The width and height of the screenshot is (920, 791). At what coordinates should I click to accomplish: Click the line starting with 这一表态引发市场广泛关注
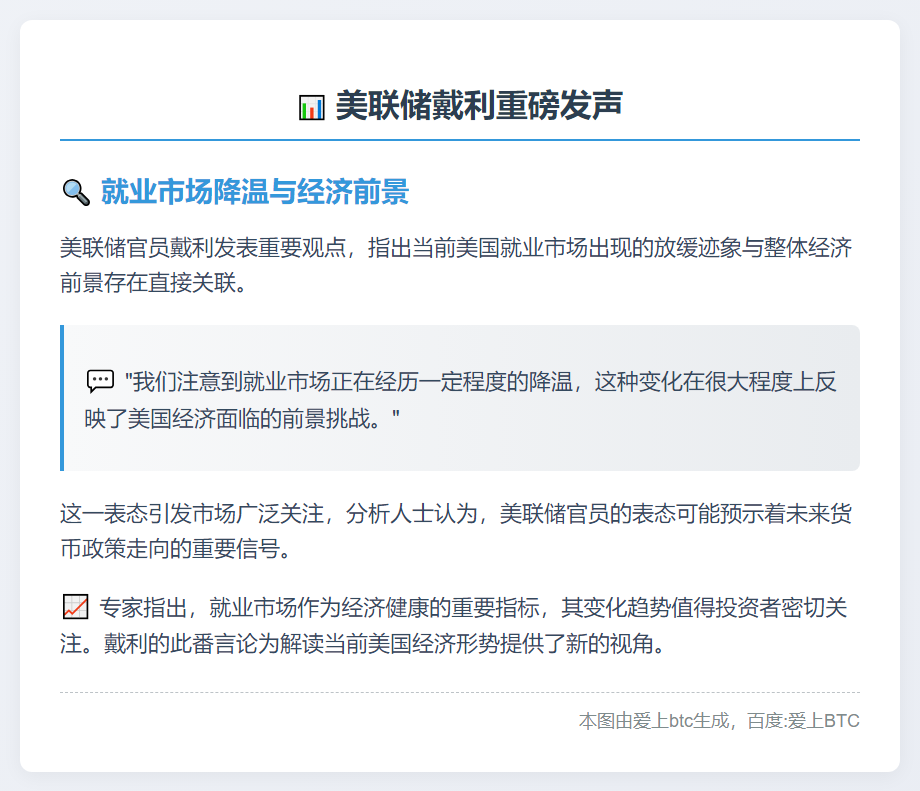tap(455, 514)
